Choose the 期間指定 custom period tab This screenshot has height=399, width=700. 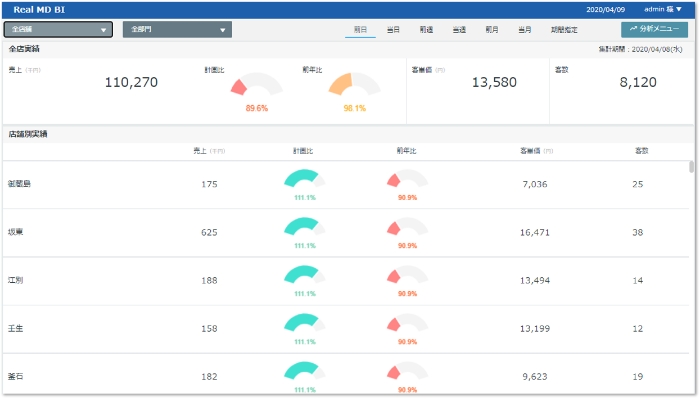click(x=564, y=29)
